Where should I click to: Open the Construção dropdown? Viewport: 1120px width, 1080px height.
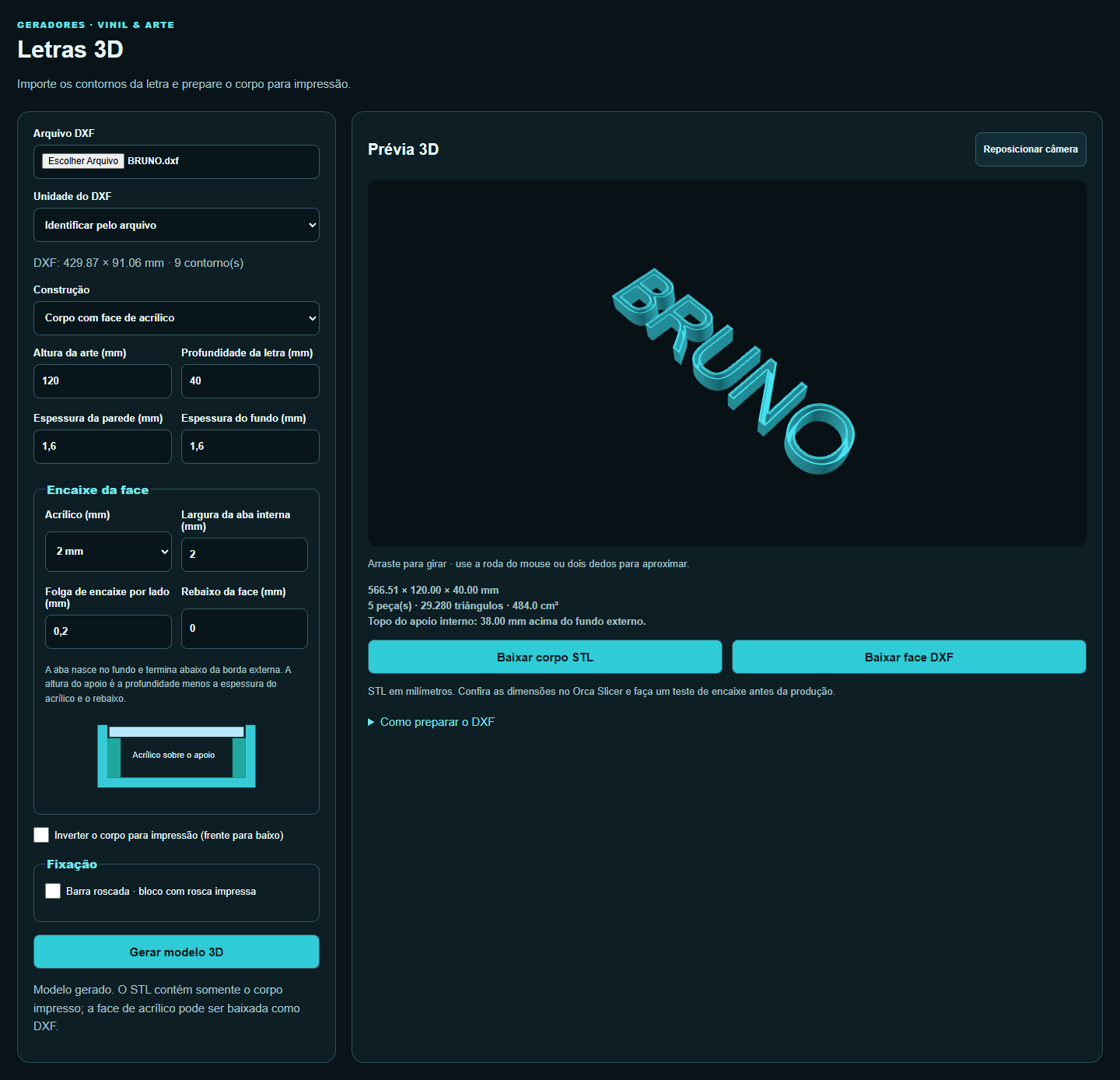177,318
